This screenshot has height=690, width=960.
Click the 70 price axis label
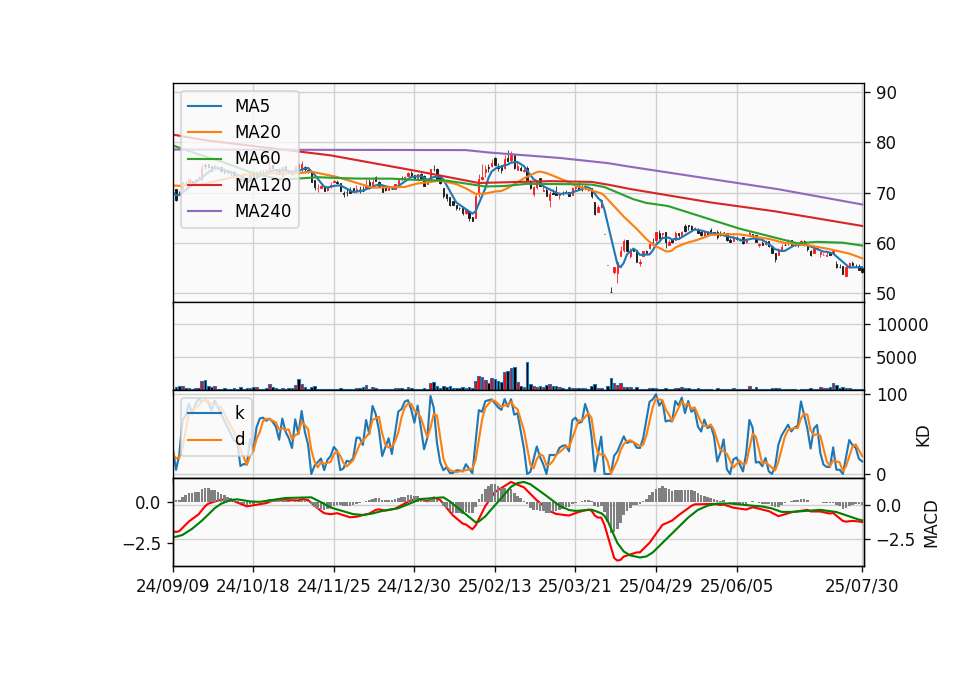click(x=886, y=194)
